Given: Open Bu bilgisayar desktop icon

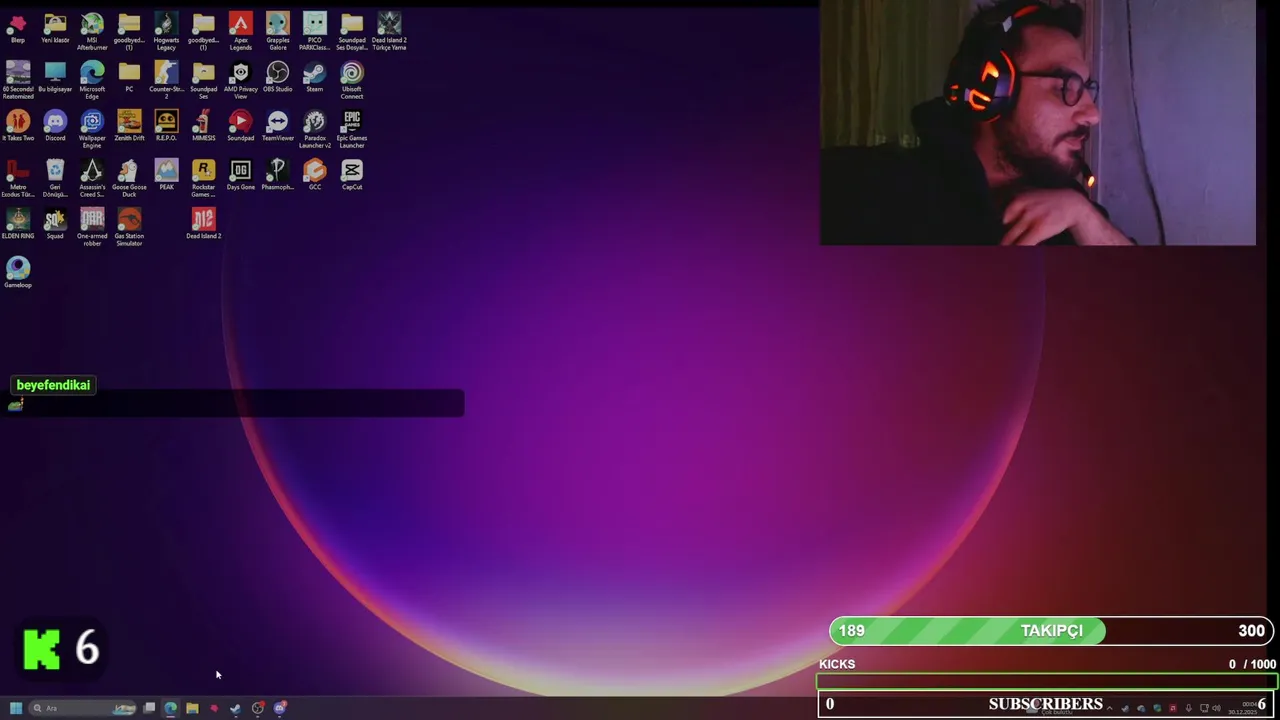Looking at the screenshot, I should point(55,77).
